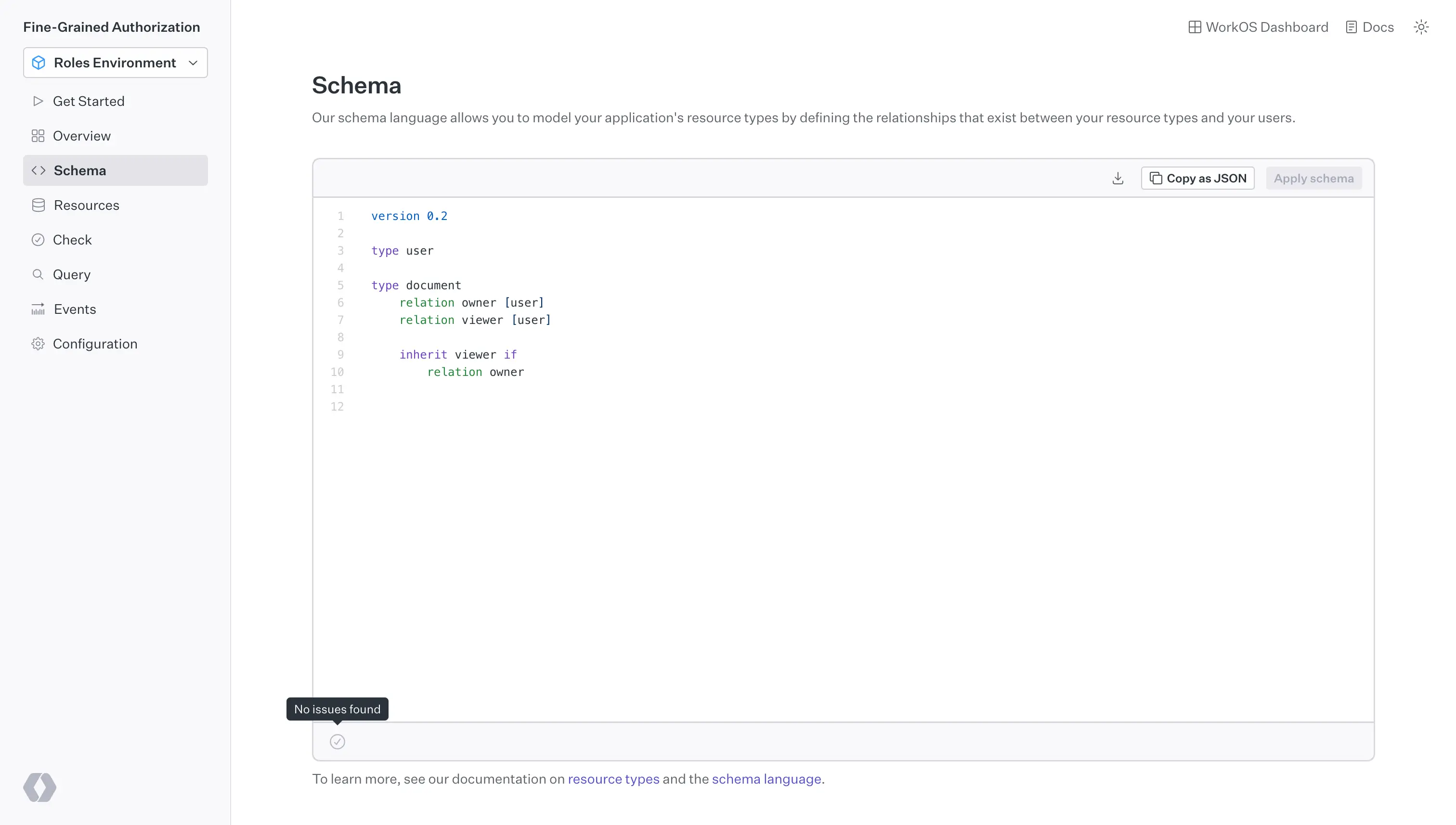Click the Events timeline icon
Image resolution: width=1456 pixels, height=825 pixels.
pos(38,309)
